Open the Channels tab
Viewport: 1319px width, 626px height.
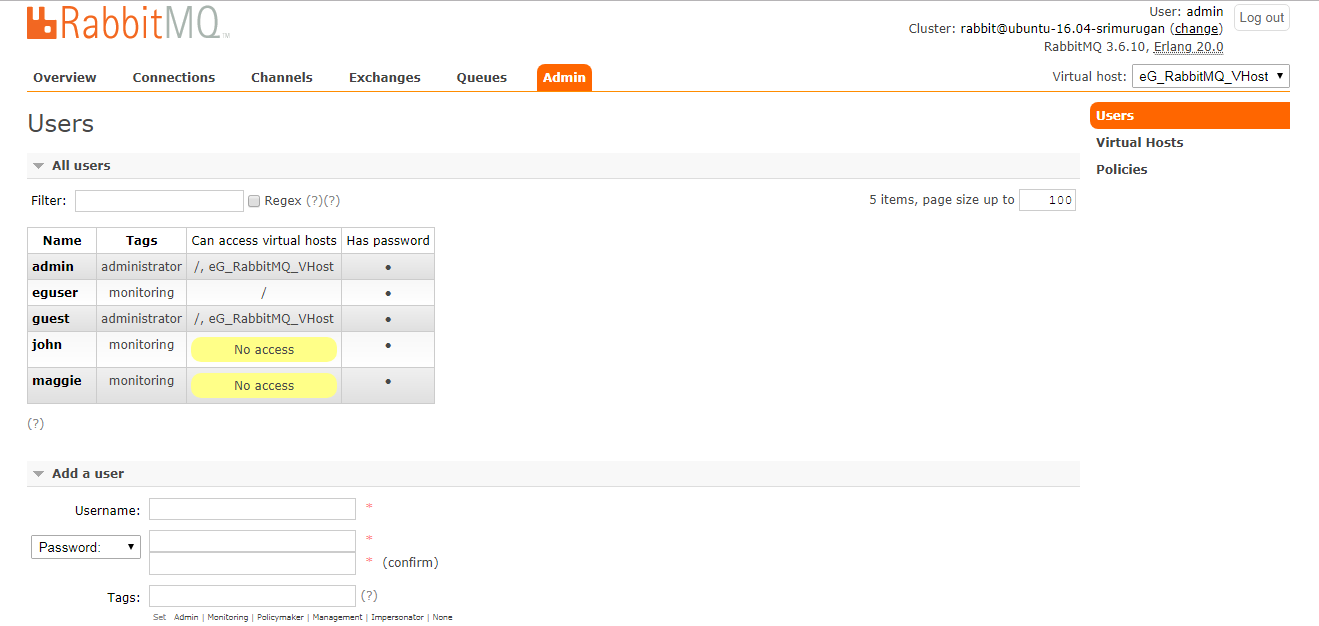pyautogui.click(x=282, y=78)
